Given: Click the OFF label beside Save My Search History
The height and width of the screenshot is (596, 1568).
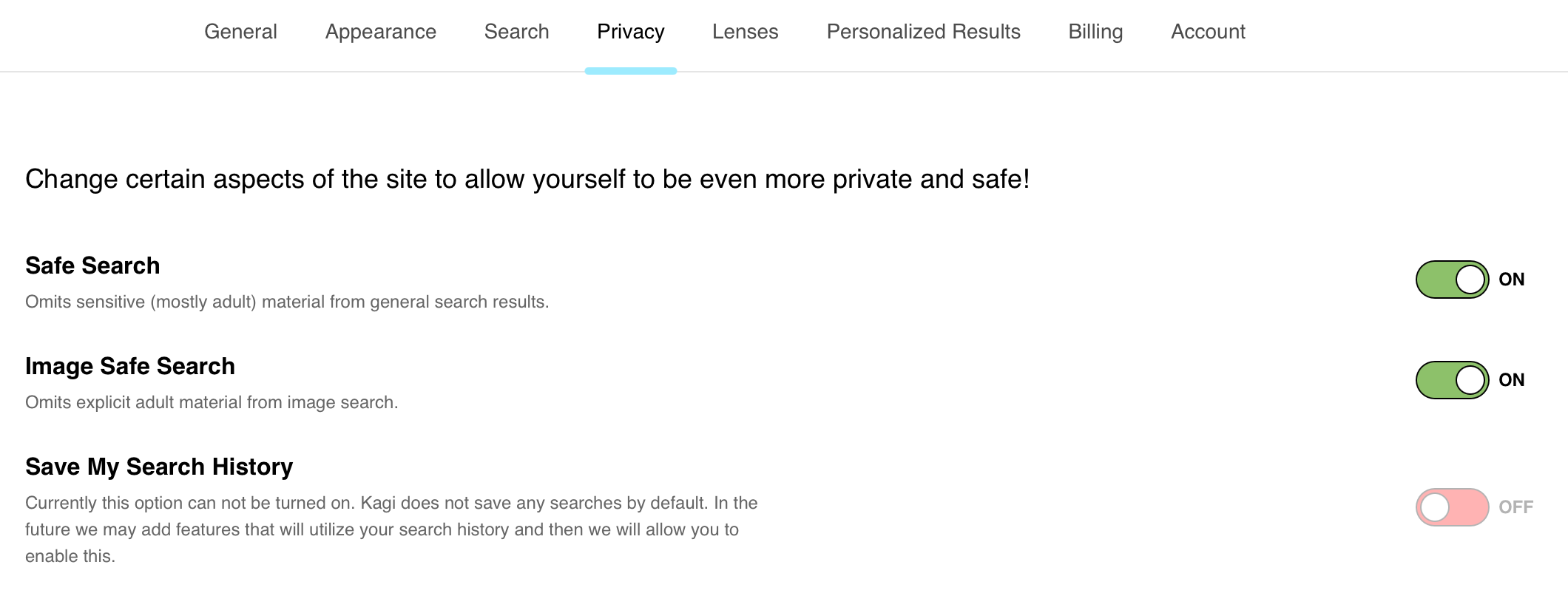Looking at the screenshot, I should 1516,507.
